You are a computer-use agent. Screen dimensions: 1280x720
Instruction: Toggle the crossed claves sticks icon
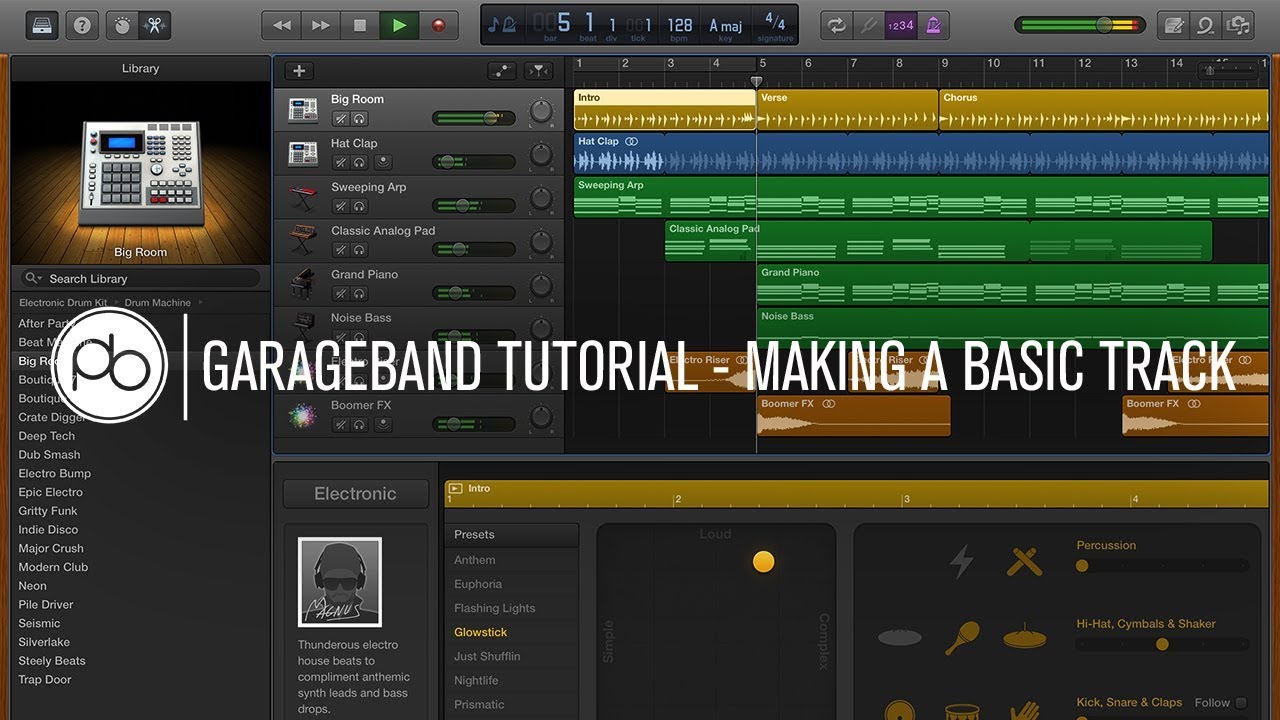click(1024, 562)
